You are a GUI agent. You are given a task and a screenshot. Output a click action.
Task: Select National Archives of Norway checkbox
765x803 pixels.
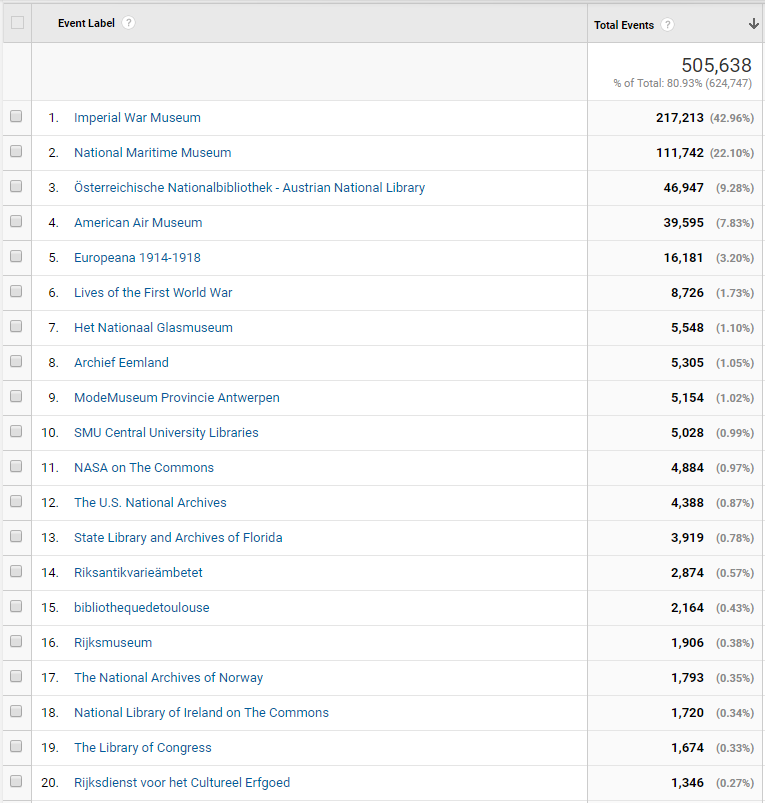[x=16, y=677]
